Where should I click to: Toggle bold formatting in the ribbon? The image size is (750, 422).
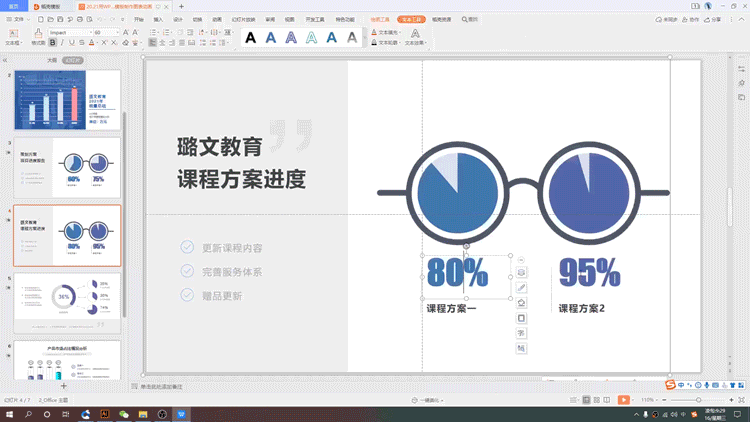(53, 43)
